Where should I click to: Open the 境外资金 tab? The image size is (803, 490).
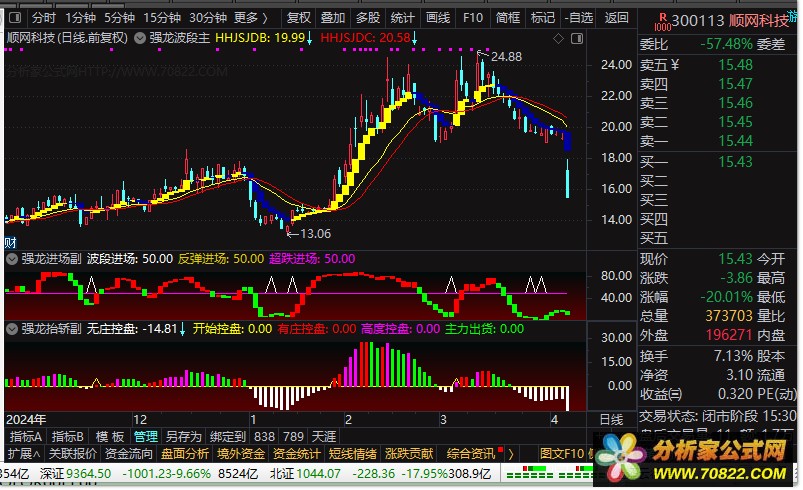coord(241,454)
